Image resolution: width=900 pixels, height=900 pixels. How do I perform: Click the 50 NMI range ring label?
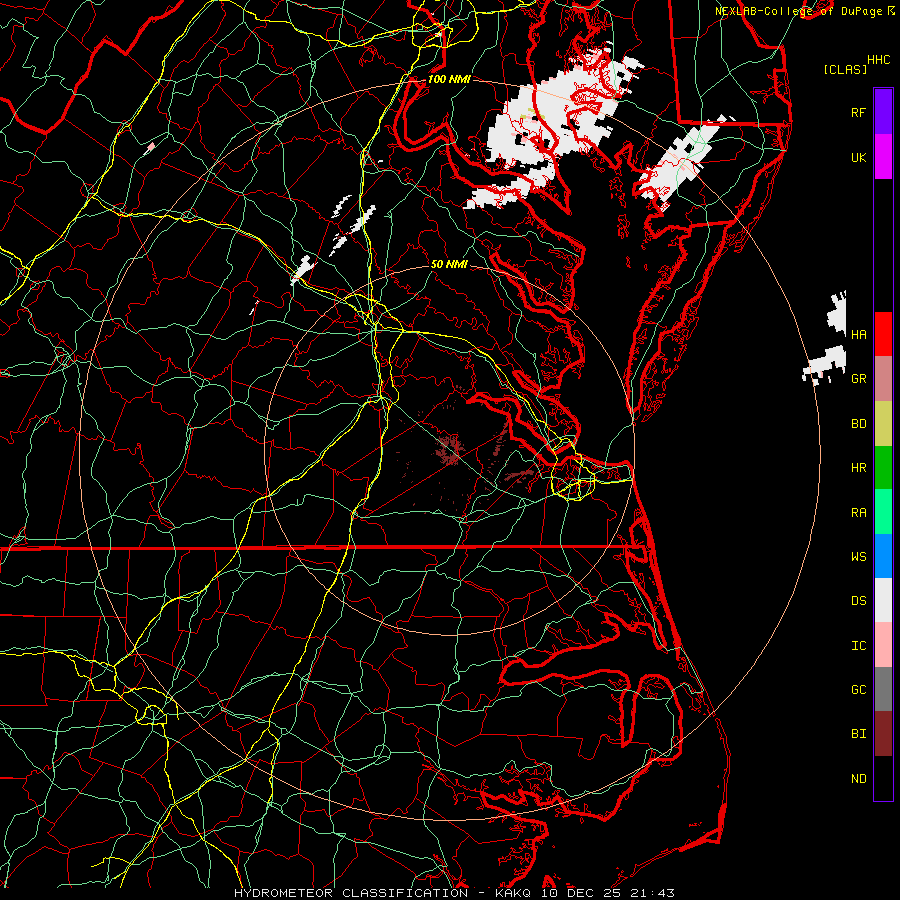449,264
